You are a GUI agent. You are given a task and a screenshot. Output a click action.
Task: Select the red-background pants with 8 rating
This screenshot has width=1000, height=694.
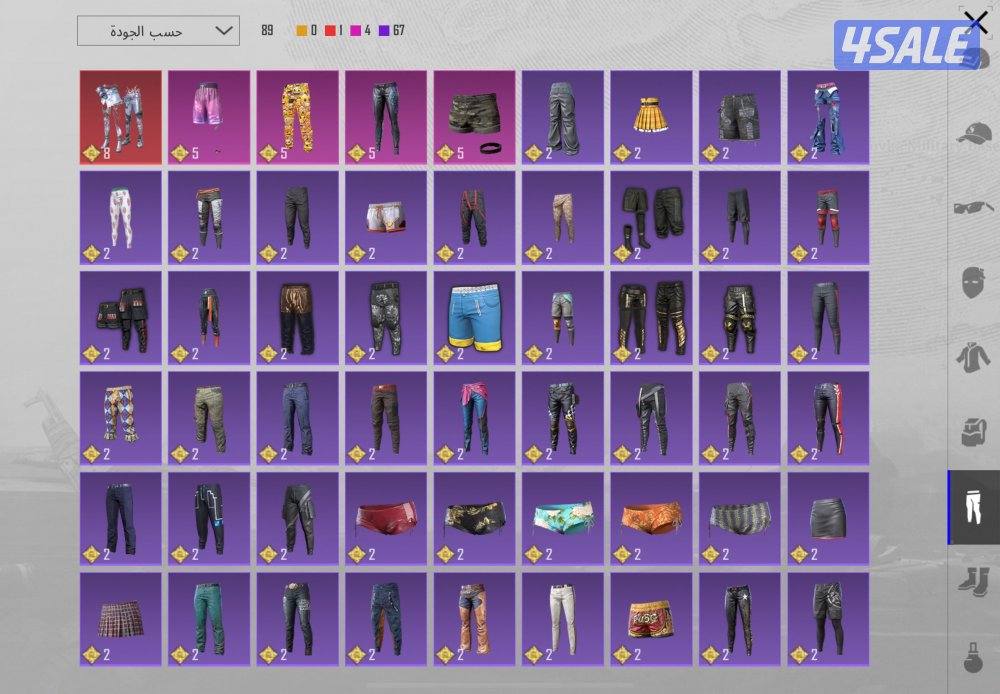point(120,117)
